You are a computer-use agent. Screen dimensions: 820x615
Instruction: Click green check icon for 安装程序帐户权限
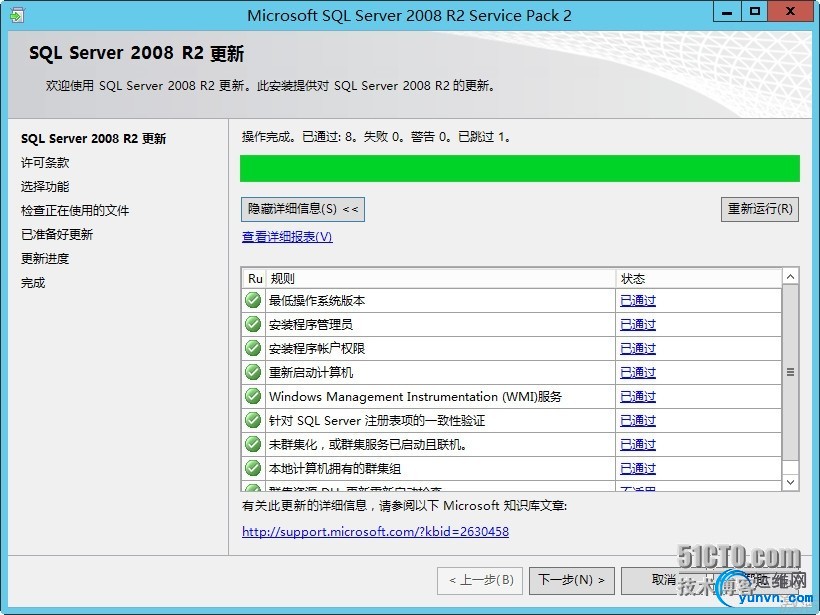coord(253,348)
